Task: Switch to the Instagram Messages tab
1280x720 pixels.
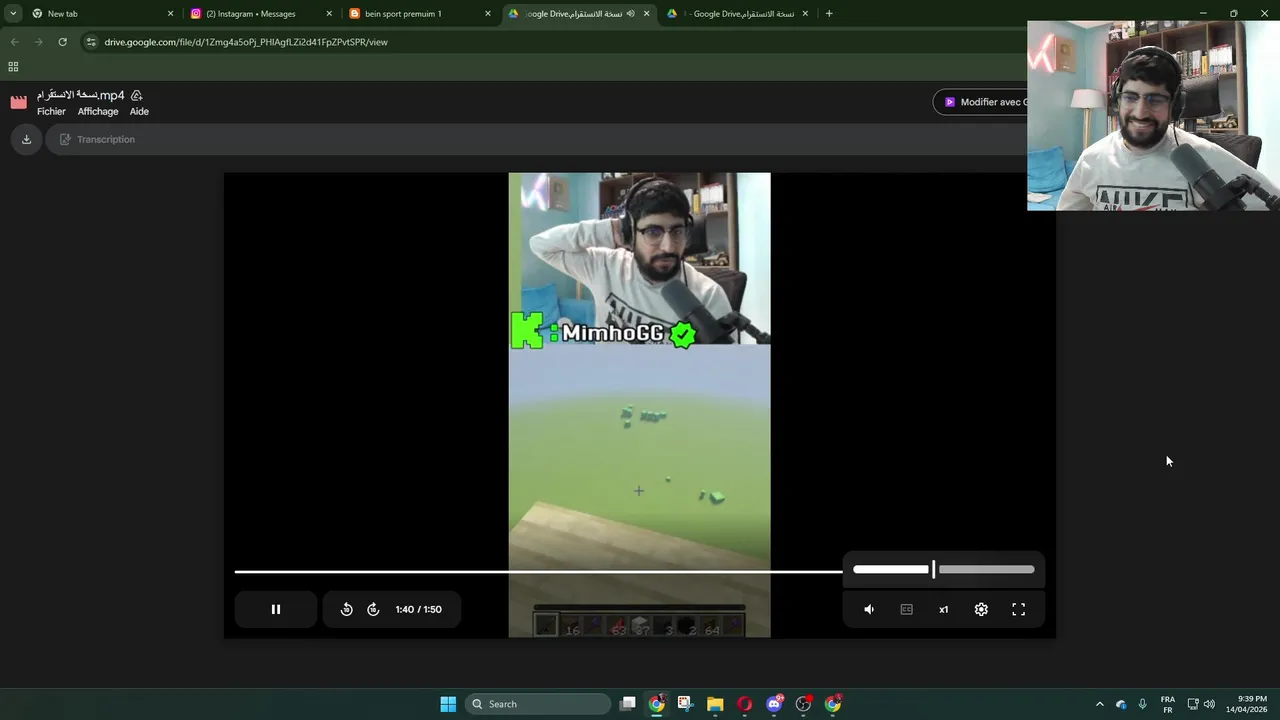Action: 259,14
